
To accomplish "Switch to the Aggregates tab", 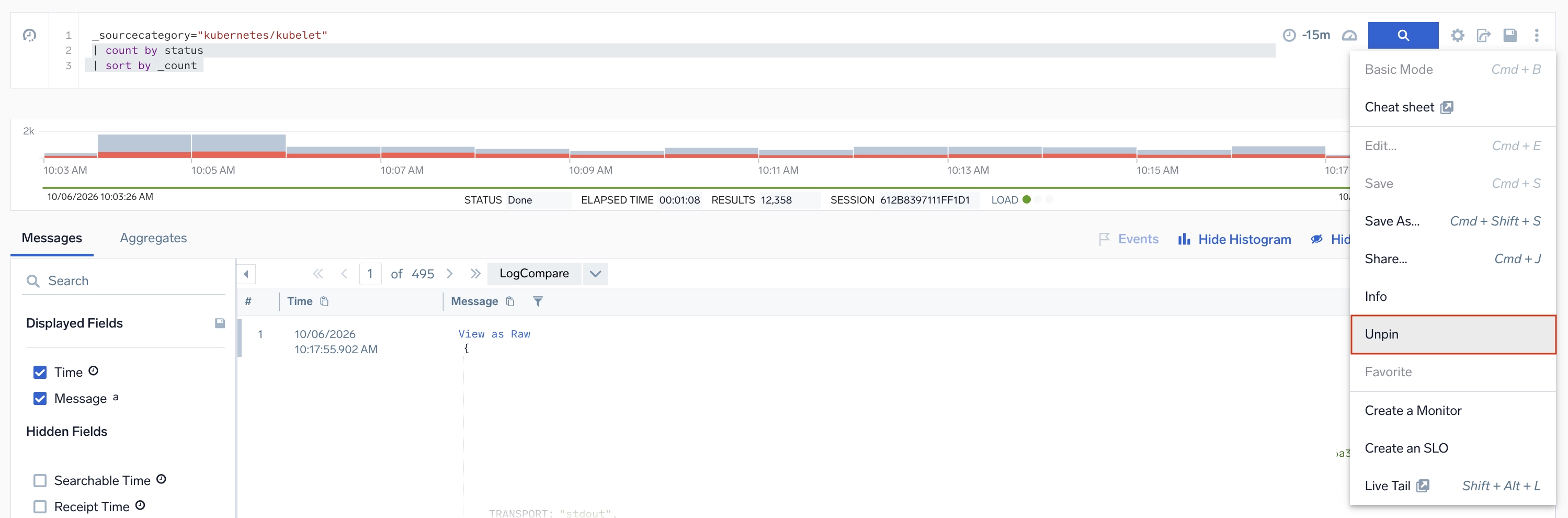I will tap(153, 238).
